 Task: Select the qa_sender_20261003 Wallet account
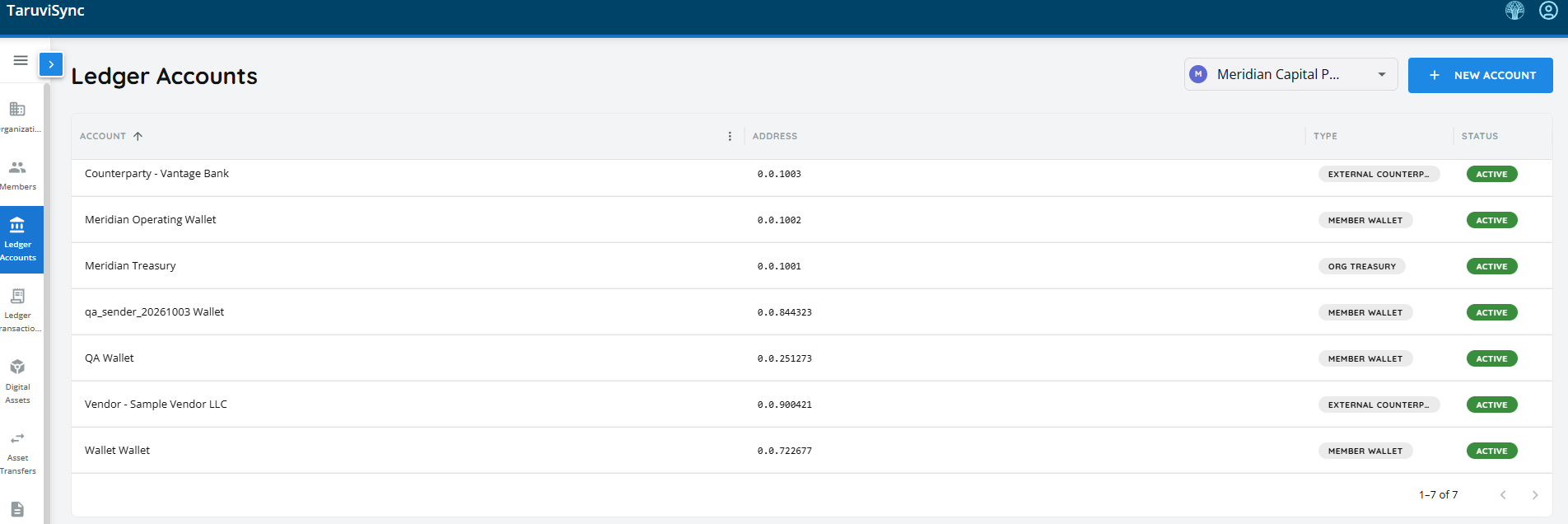[154, 312]
